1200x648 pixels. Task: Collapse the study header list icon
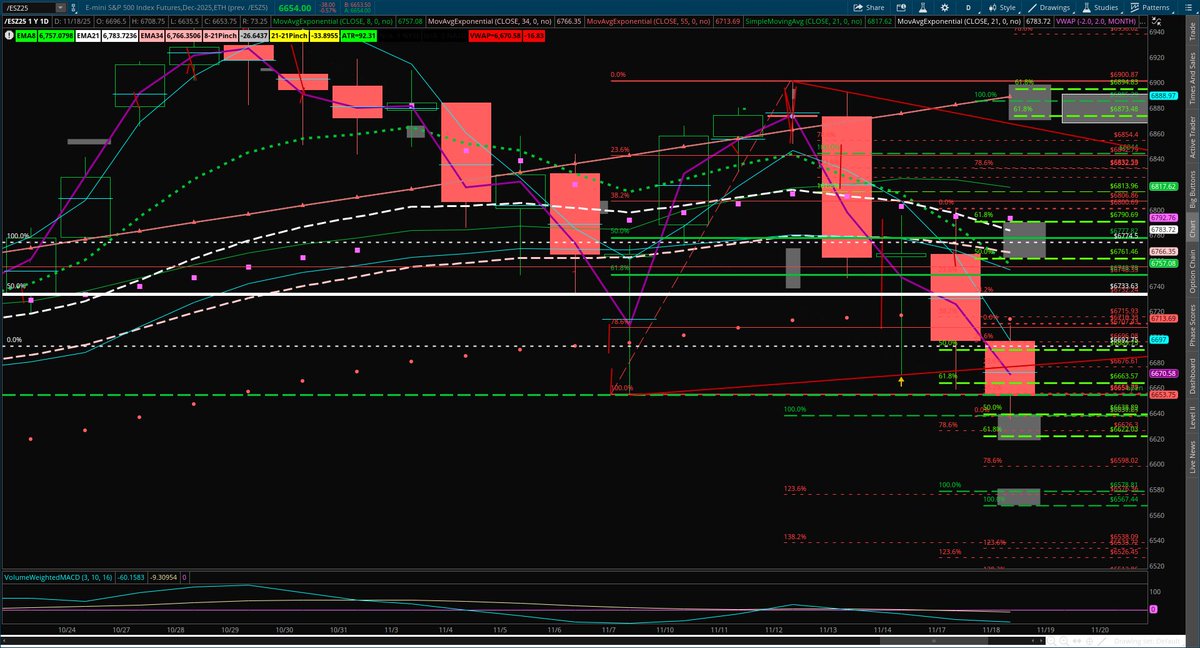coord(1158,22)
